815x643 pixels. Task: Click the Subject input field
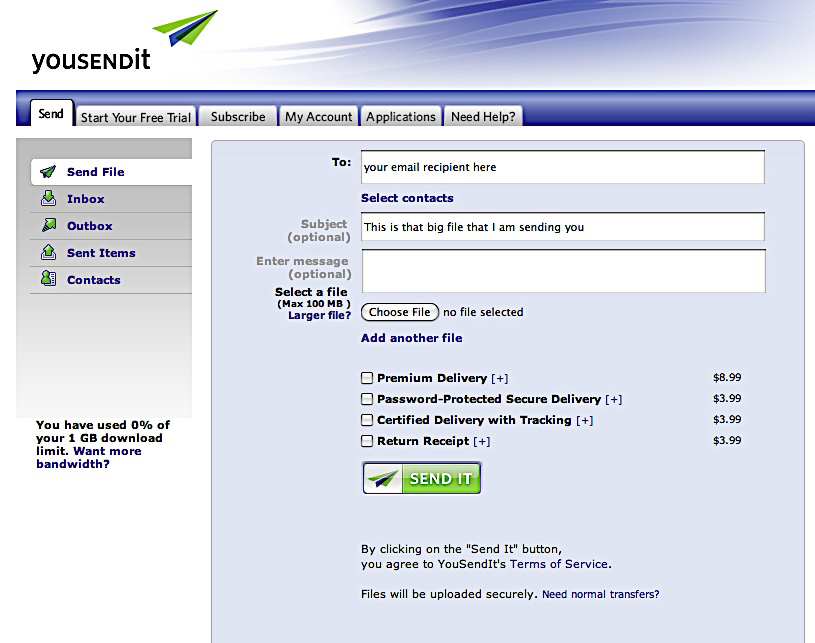563,226
